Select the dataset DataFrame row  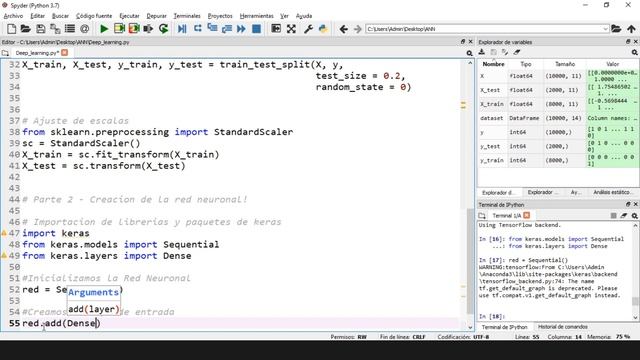click(x=558, y=118)
